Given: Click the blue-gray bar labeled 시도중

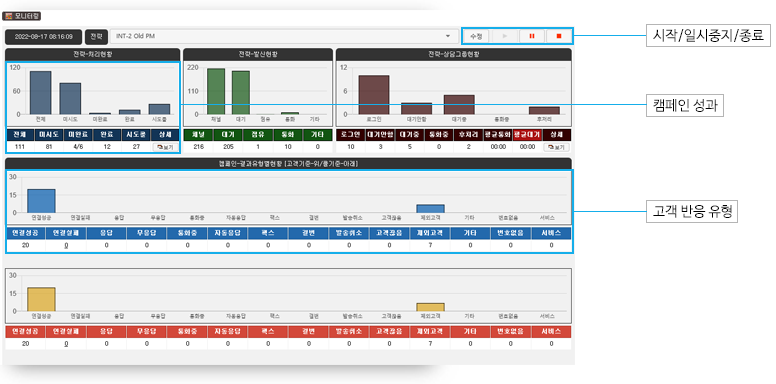Looking at the screenshot, I should tap(159, 109).
